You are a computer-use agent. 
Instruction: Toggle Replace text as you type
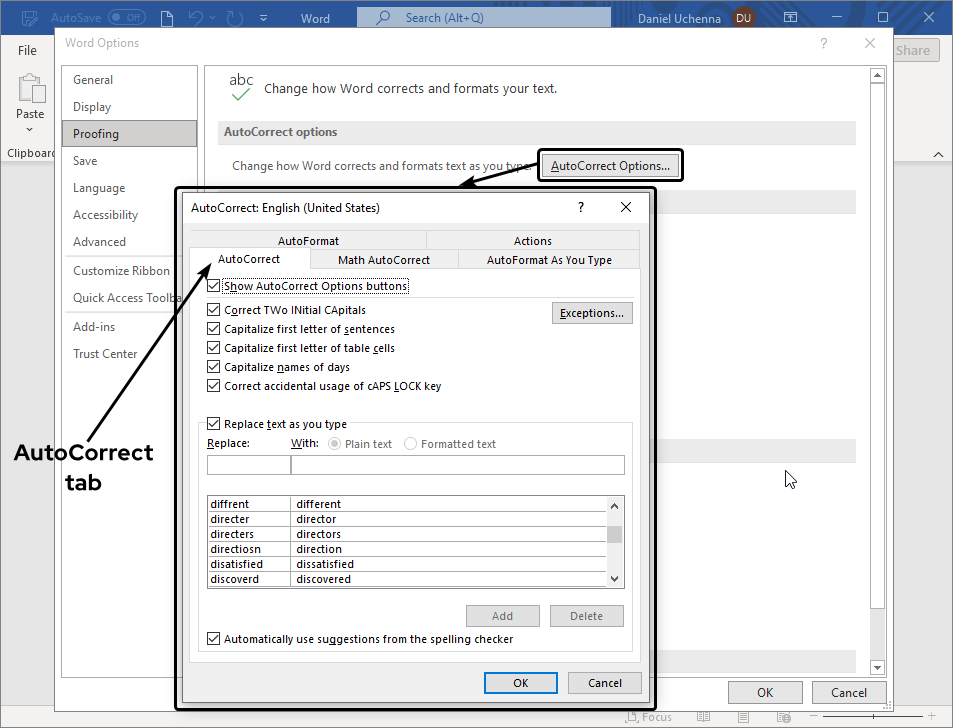213,423
